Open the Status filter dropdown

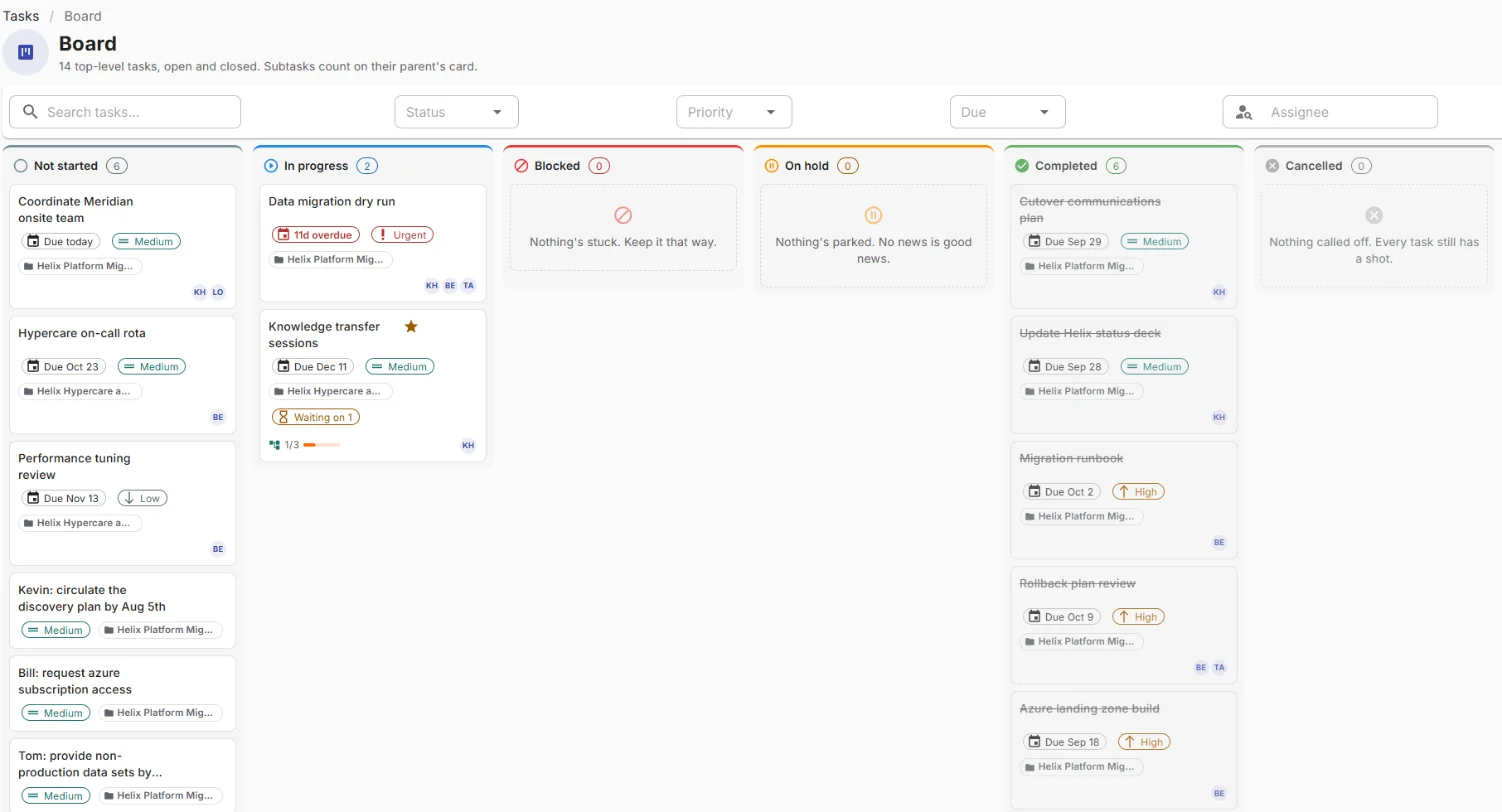pyautogui.click(x=456, y=112)
